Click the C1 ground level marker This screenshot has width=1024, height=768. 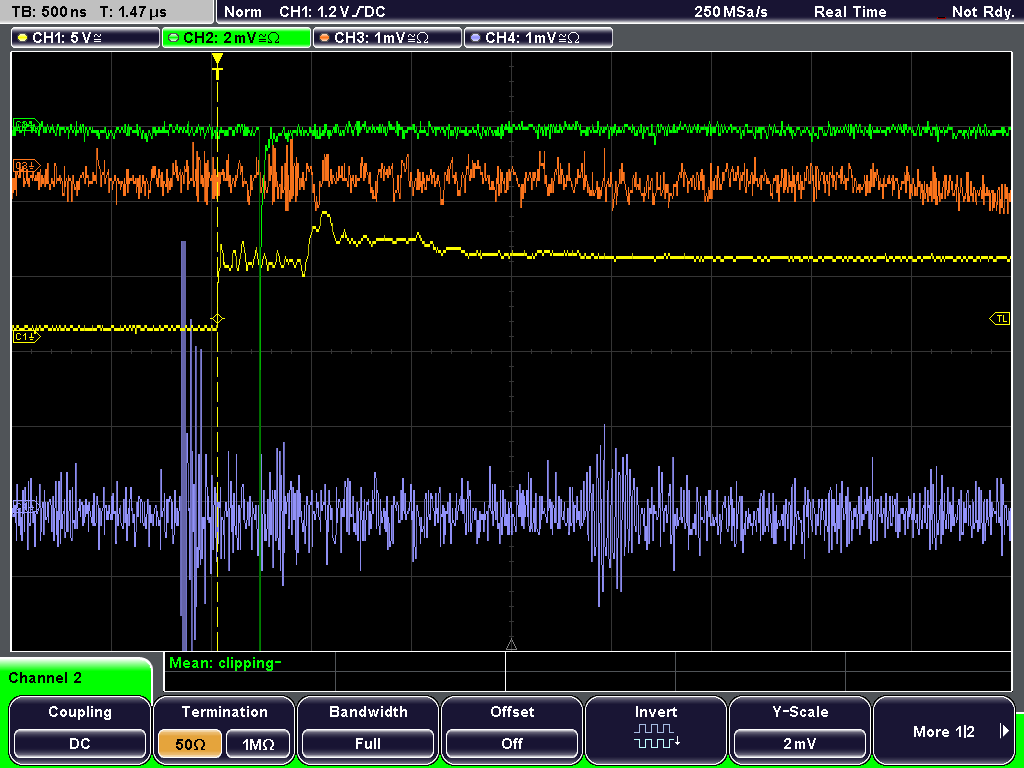coord(27,337)
